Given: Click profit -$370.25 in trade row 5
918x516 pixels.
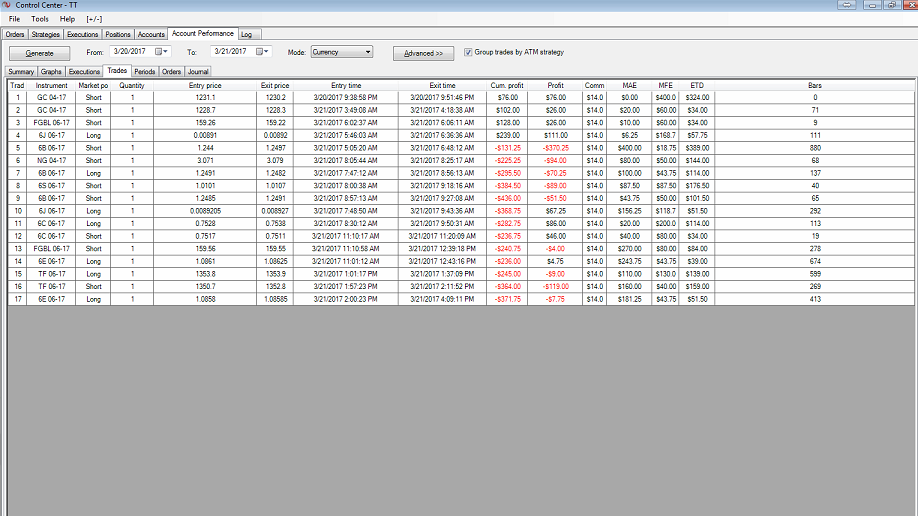Looking at the screenshot, I should point(555,148).
